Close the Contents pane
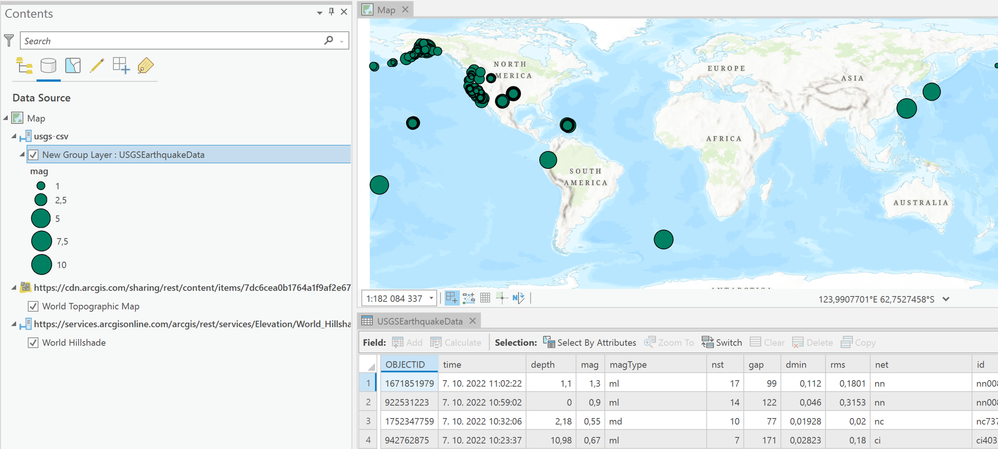998x449 pixels. (344, 12)
